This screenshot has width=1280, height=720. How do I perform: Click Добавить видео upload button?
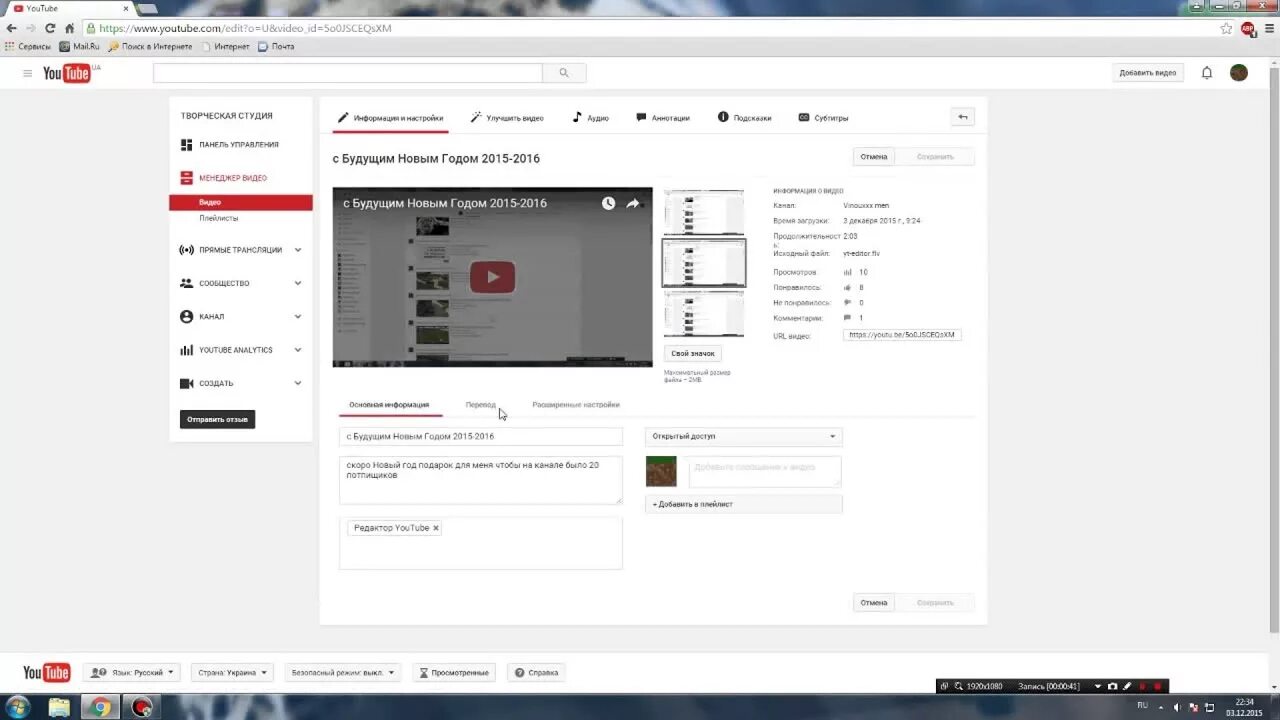click(1148, 73)
